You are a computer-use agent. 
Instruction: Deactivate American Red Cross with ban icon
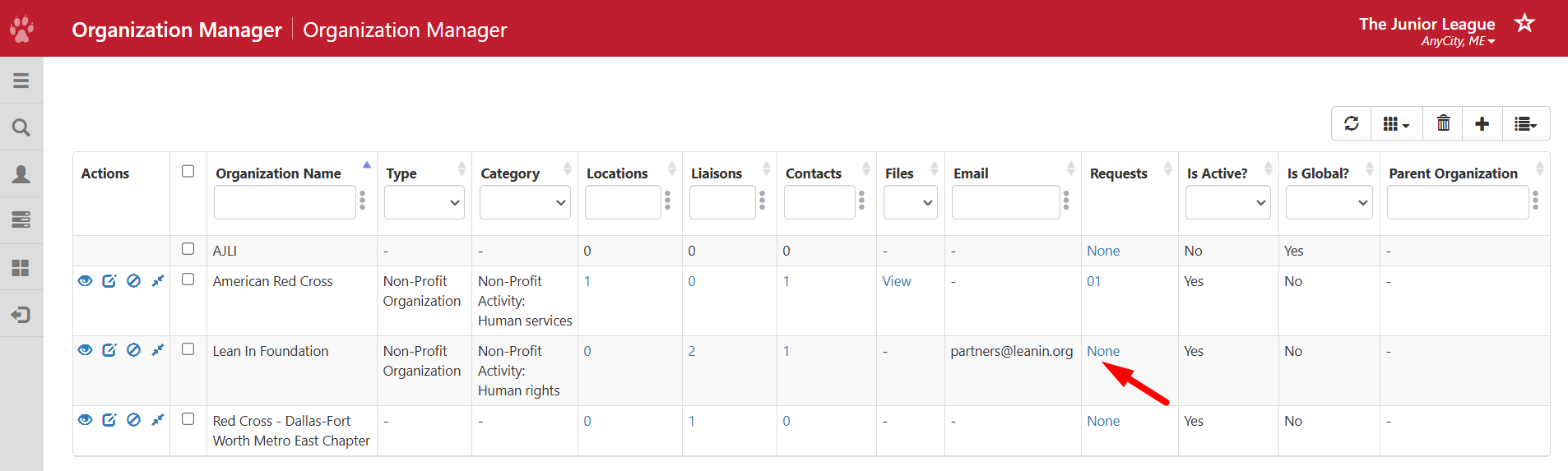click(133, 281)
